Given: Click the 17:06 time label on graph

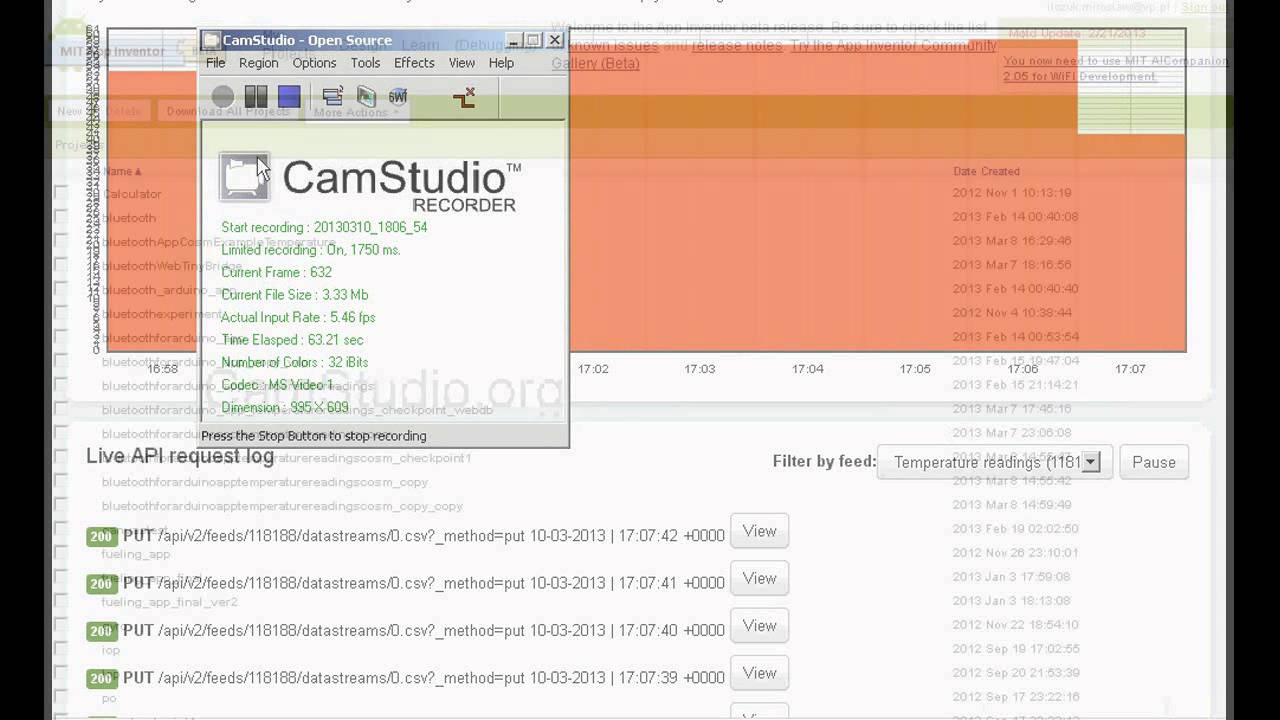Looking at the screenshot, I should 1023,369.
